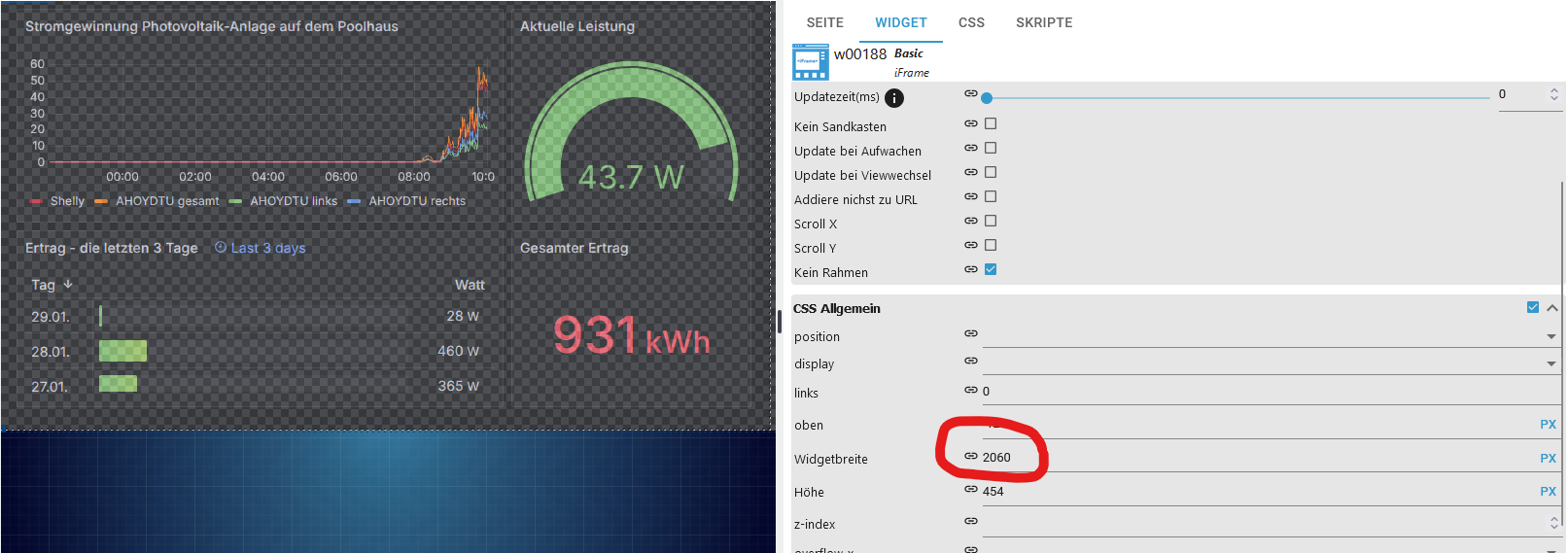Click the Updatezeit value stepper arrows
1568x553 pixels.
pos(1554,94)
